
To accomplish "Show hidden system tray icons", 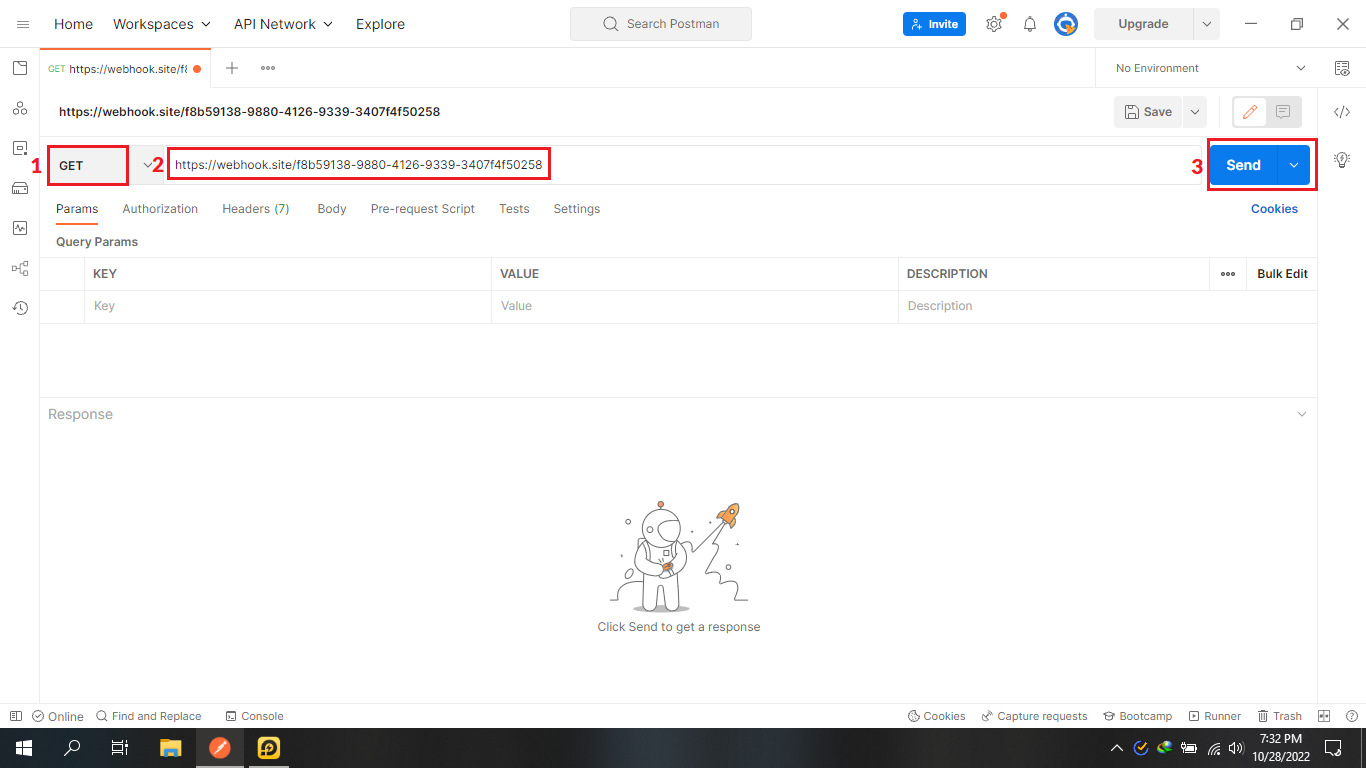I will [1117, 748].
